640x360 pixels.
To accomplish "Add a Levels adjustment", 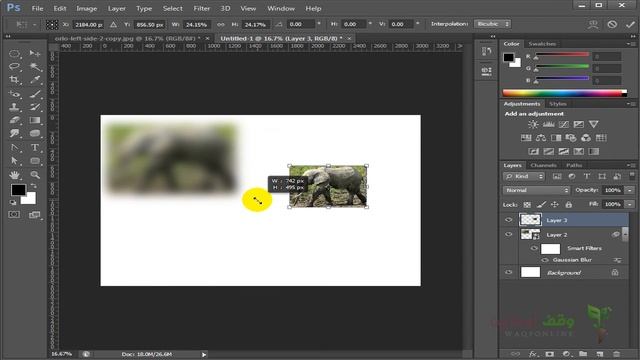I will point(548,124).
